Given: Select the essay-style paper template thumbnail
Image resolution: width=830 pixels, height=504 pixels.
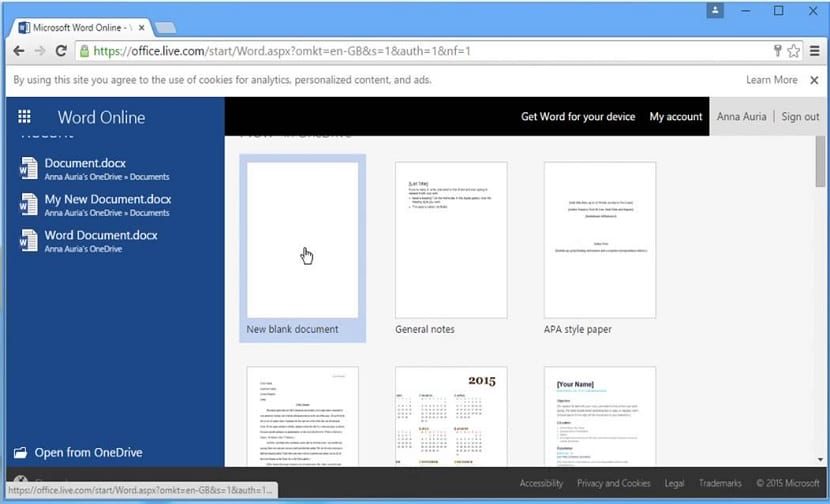Looking at the screenshot, I should pos(302,417).
